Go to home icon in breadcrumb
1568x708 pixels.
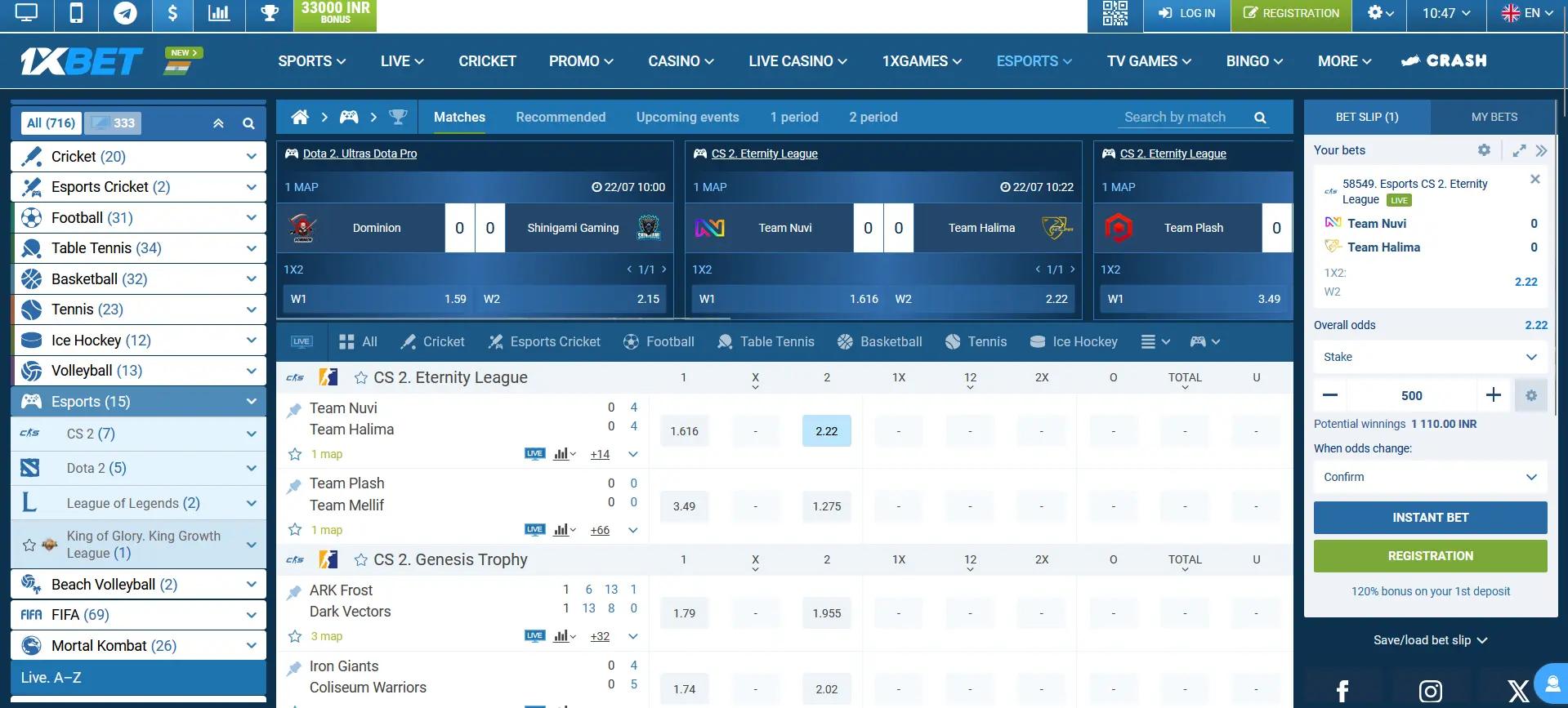click(300, 117)
